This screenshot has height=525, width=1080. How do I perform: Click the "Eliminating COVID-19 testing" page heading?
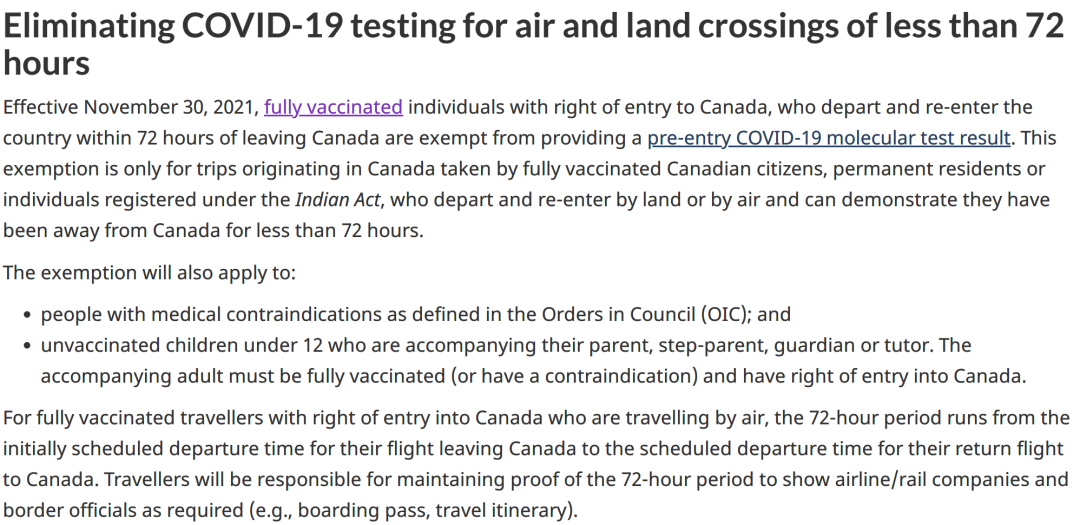tap(534, 44)
